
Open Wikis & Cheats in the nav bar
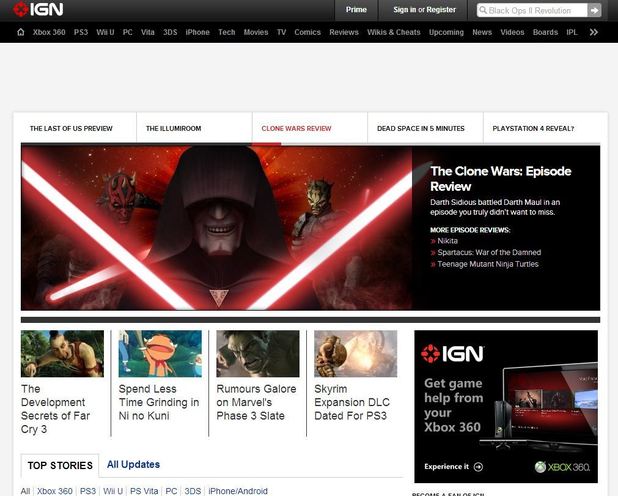coord(394,32)
